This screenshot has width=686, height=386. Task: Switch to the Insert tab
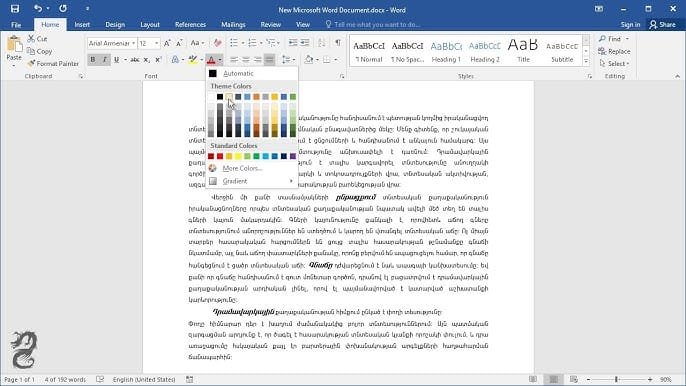82,25
